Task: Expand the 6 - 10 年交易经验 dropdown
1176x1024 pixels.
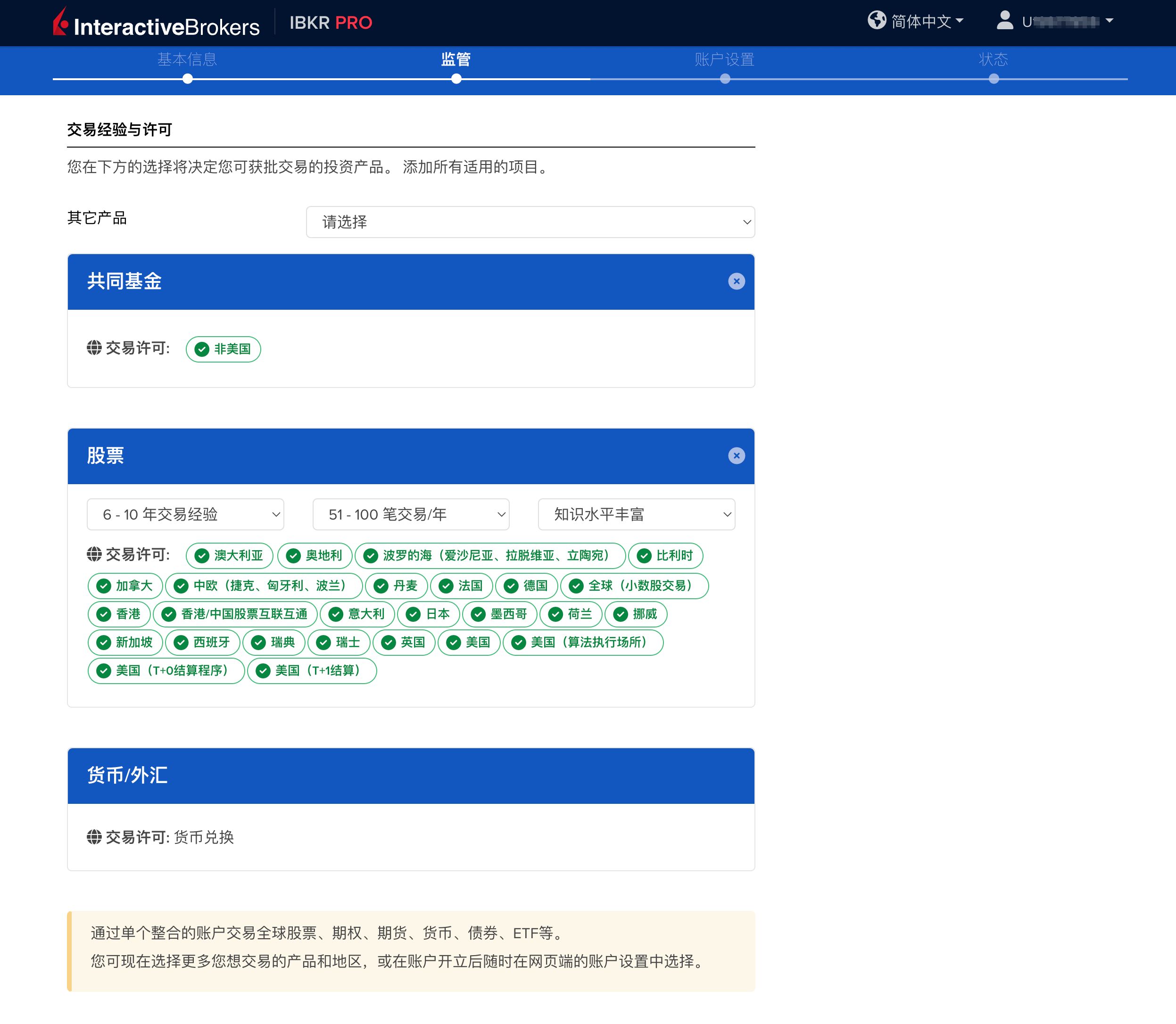Action: [185, 514]
